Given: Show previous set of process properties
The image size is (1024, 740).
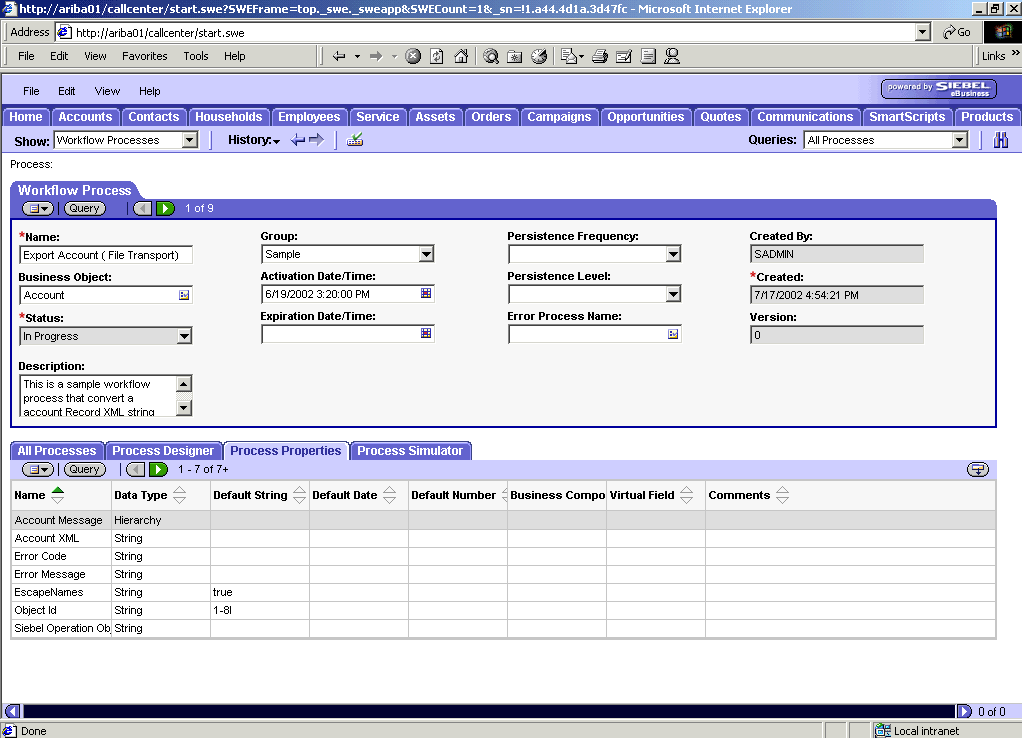Looking at the screenshot, I should point(135,470).
